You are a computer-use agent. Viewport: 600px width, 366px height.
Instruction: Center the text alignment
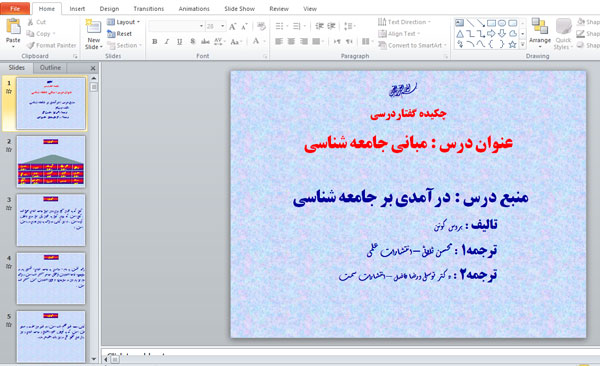pyautogui.click(x=291, y=41)
